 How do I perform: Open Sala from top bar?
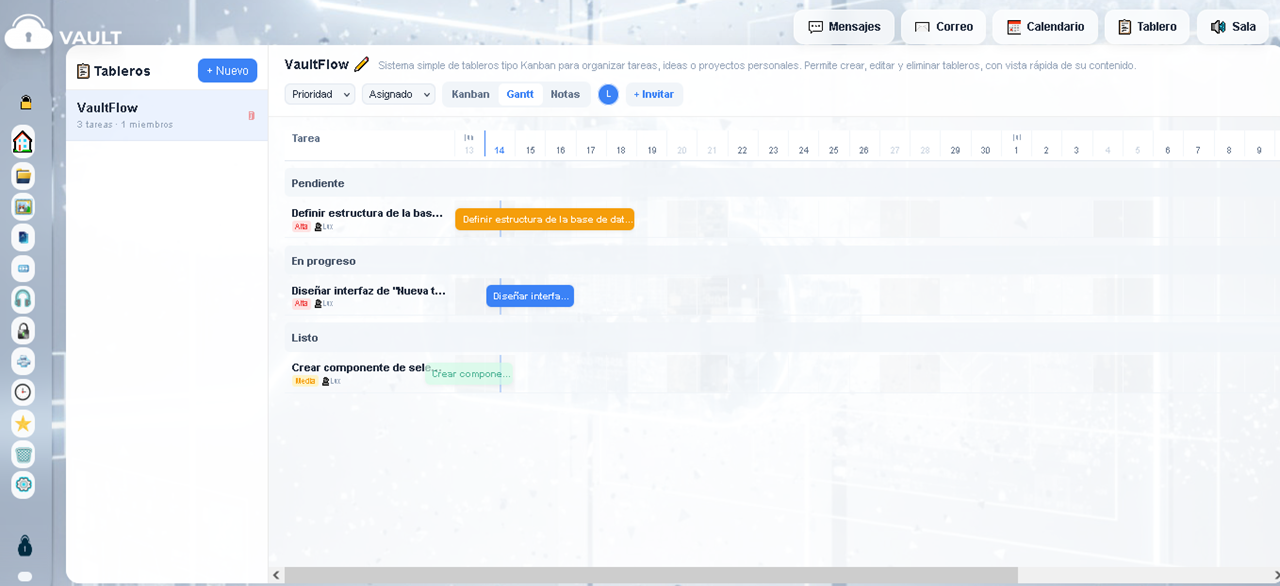1233,27
